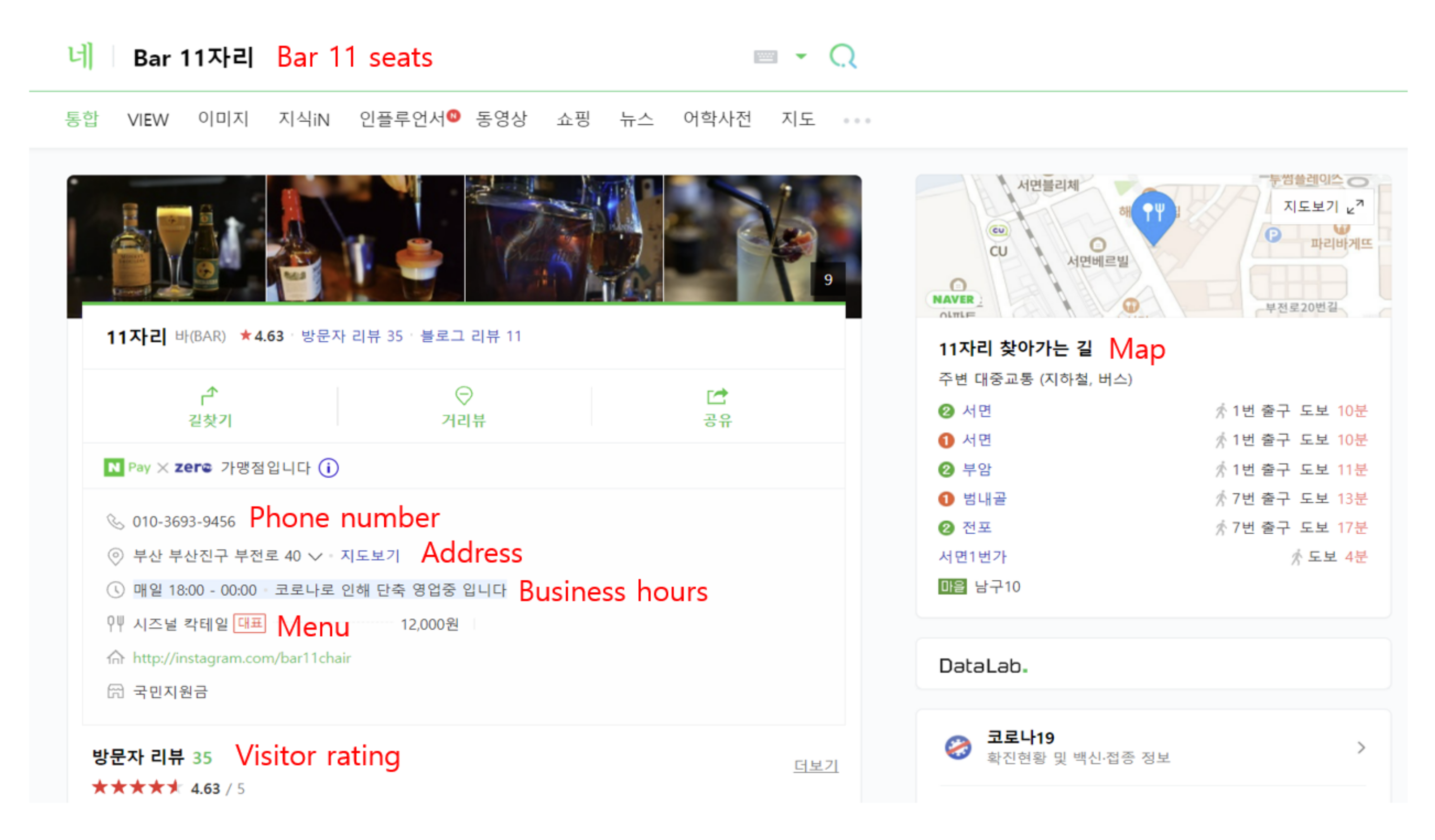Click the NPay zero info icon
The height and width of the screenshot is (840, 1435).
point(329,468)
